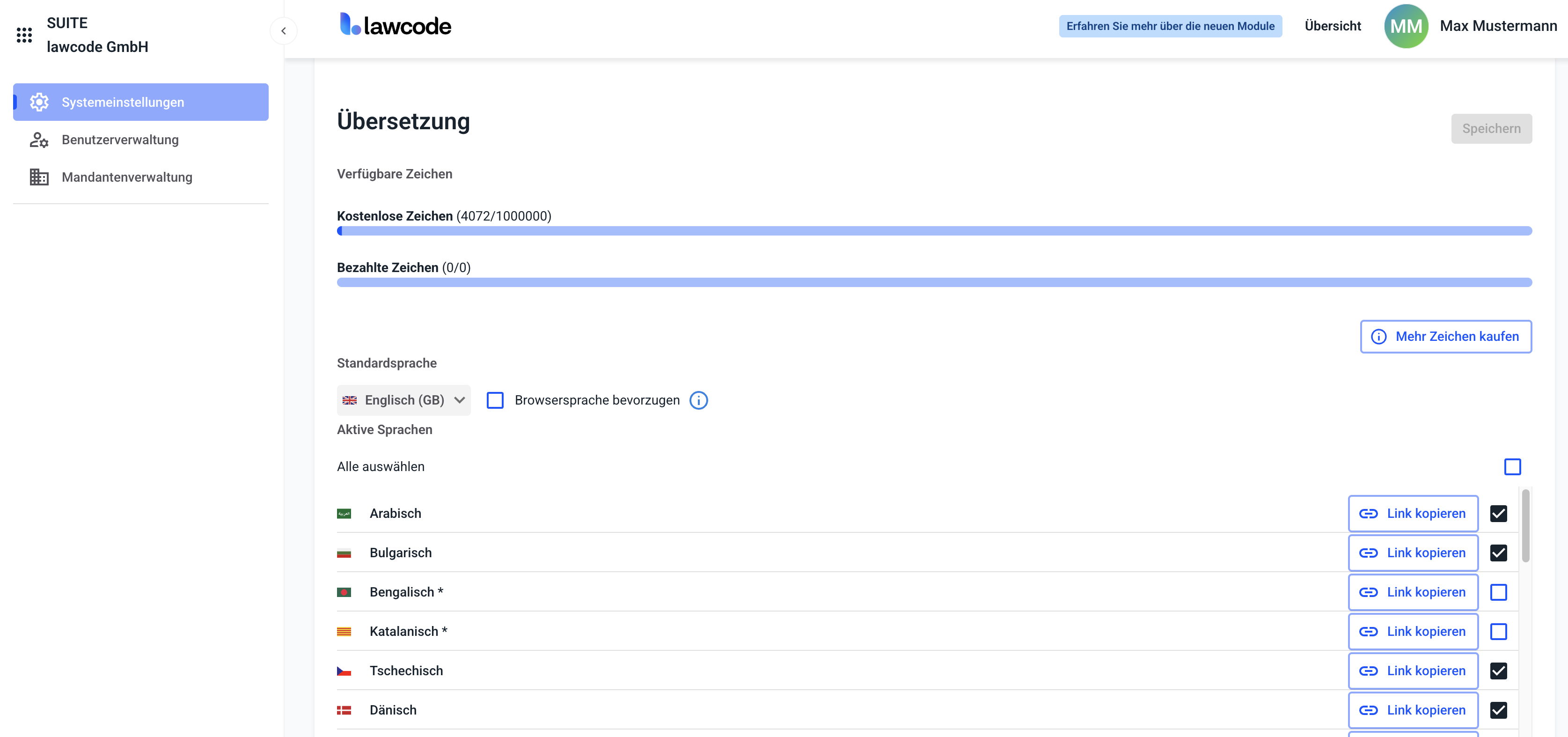Open Max Mustermann account menu
This screenshot has height=737, width=1568.
1497,26
